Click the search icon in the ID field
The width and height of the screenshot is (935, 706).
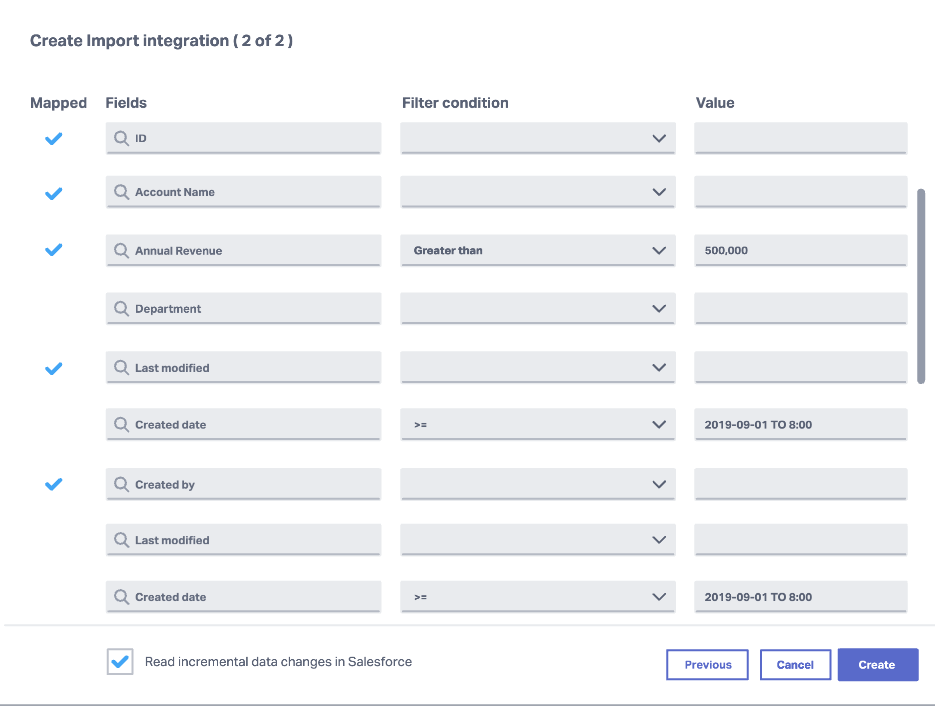point(122,137)
